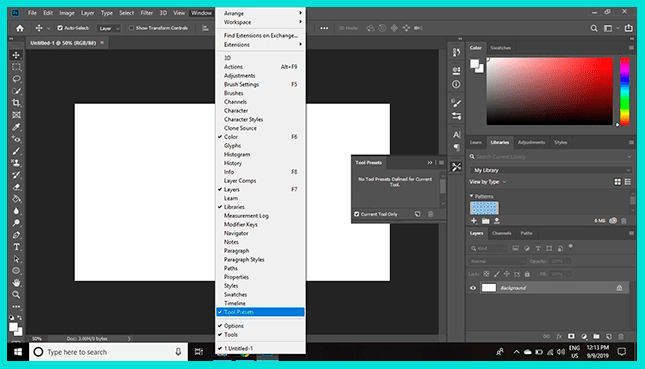Select the Quick Selection tool
The height and width of the screenshot is (369, 645).
coord(16,91)
